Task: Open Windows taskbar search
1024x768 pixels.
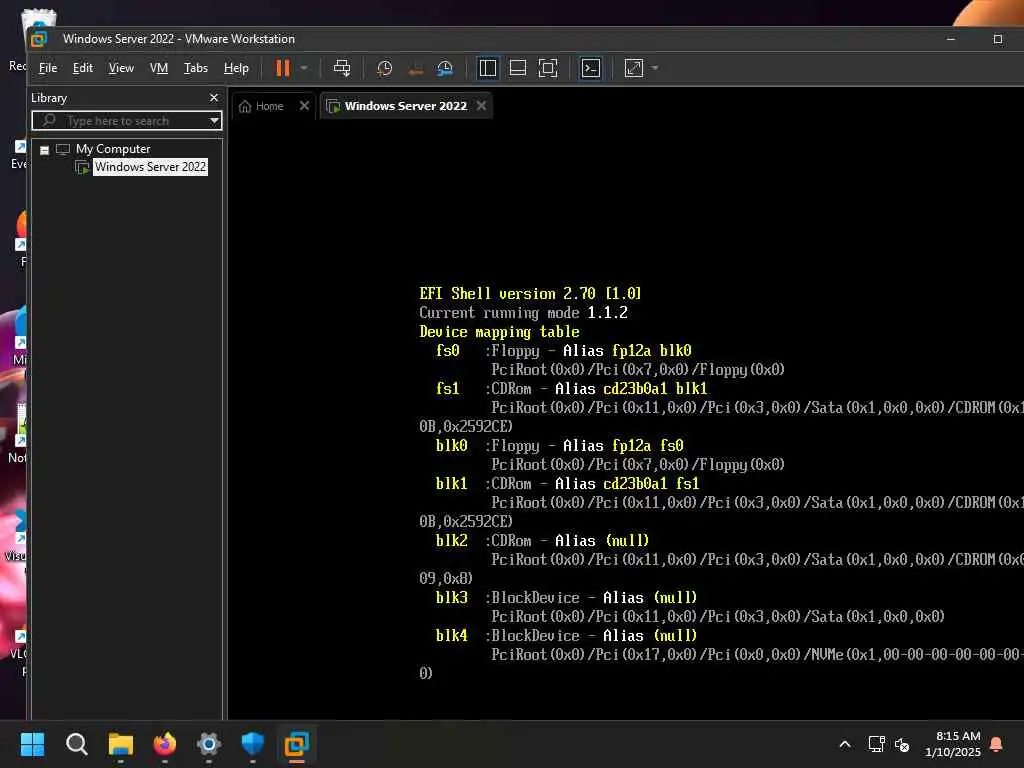Action: (76, 744)
